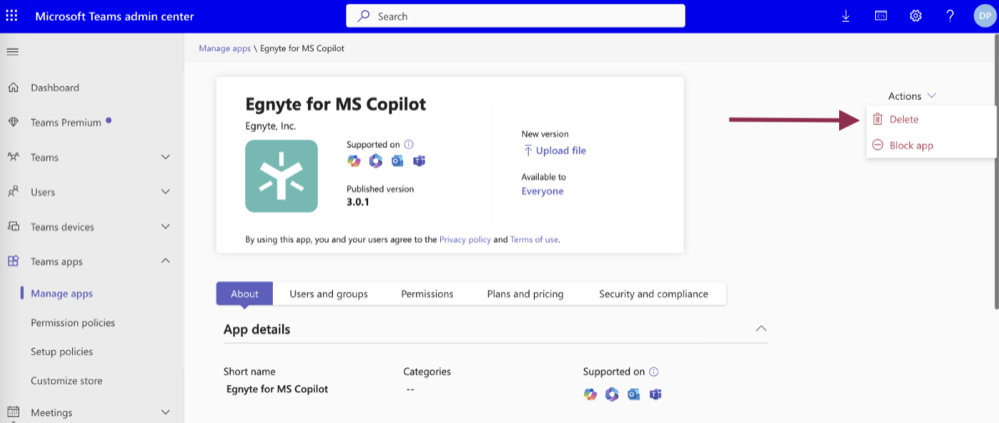Click the Teams icon in App details
Screen dimensions: 999x423
(656, 394)
